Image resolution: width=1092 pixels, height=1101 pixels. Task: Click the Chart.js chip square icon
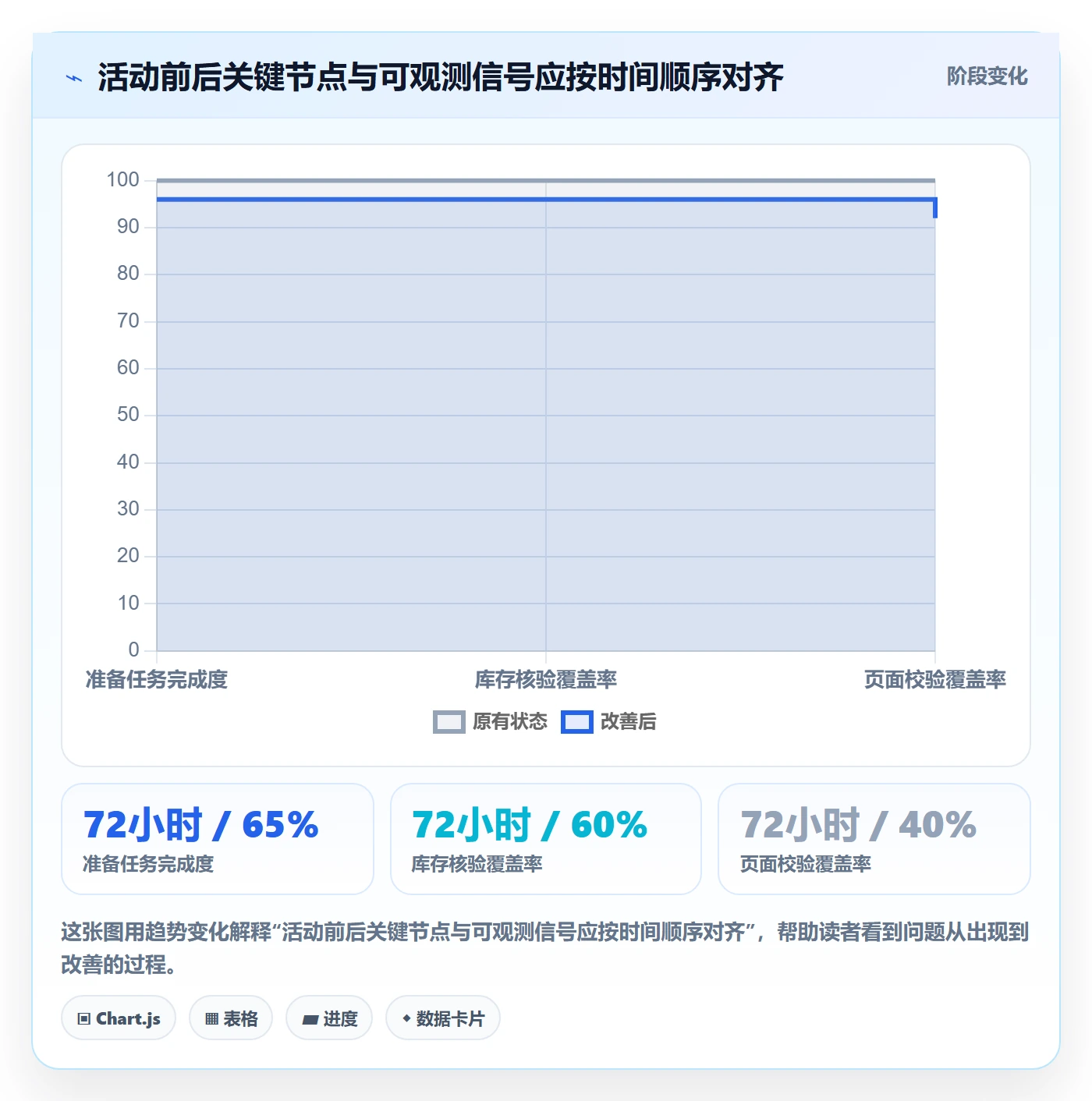84,1019
